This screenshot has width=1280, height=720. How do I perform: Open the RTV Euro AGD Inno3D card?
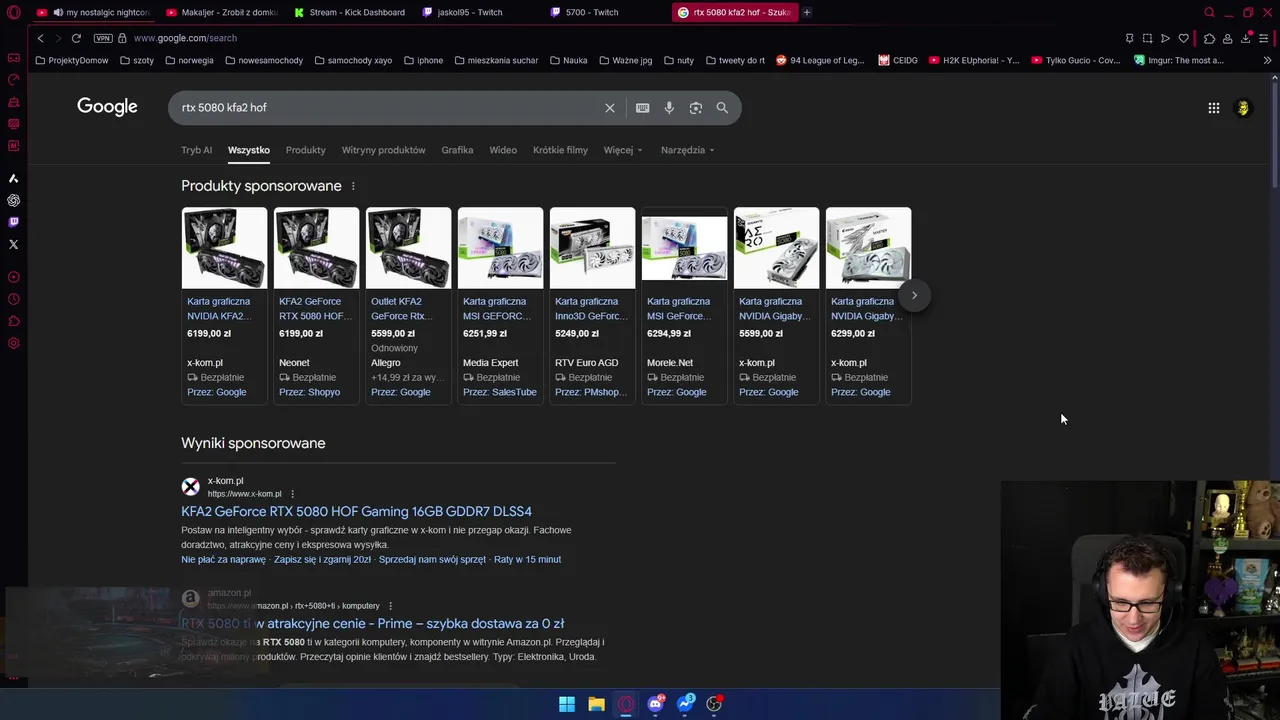(x=592, y=305)
